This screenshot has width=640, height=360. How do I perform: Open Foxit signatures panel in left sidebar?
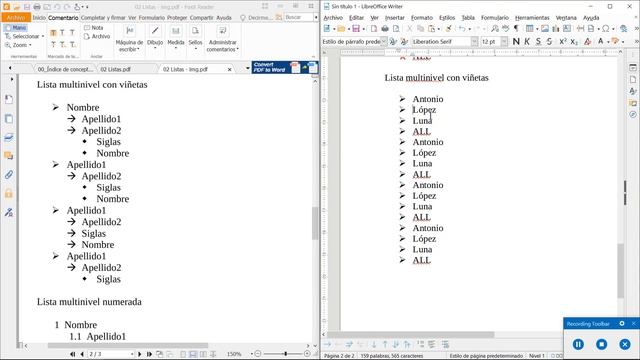(9, 212)
